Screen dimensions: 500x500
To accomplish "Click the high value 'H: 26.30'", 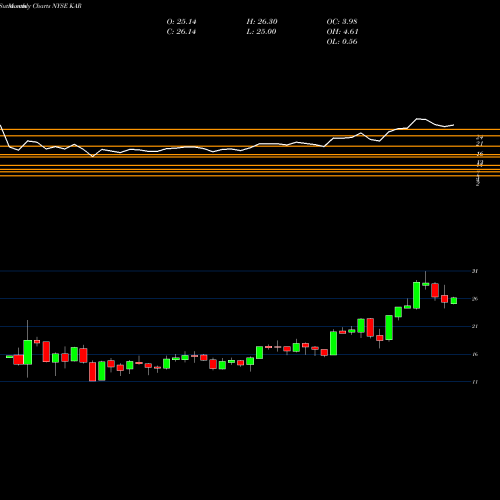I will pos(262,22).
